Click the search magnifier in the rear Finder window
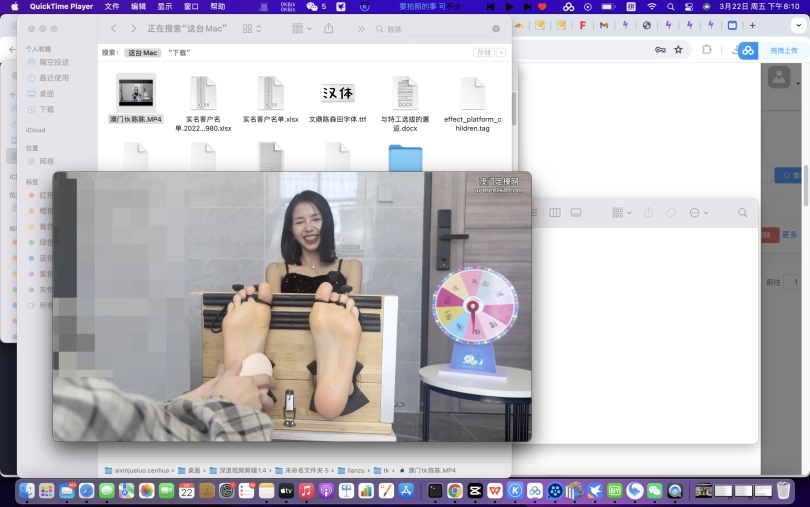 point(742,213)
